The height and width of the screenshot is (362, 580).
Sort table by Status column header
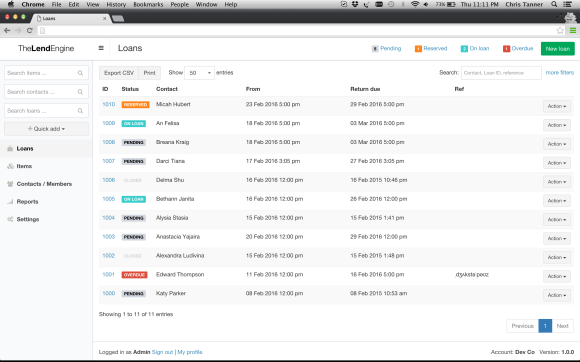pyautogui.click(x=130, y=89)
